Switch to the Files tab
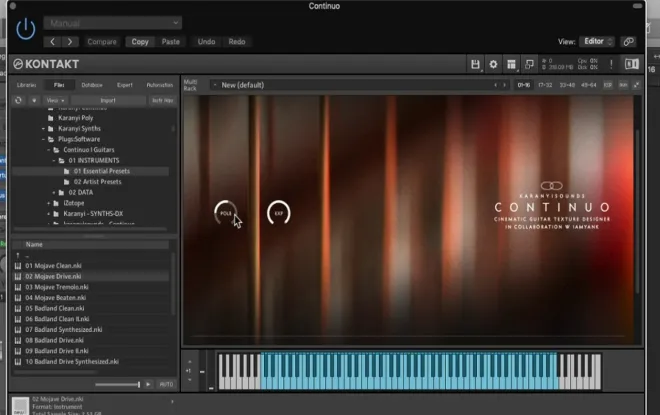660x415 pixels. (59, 85)
